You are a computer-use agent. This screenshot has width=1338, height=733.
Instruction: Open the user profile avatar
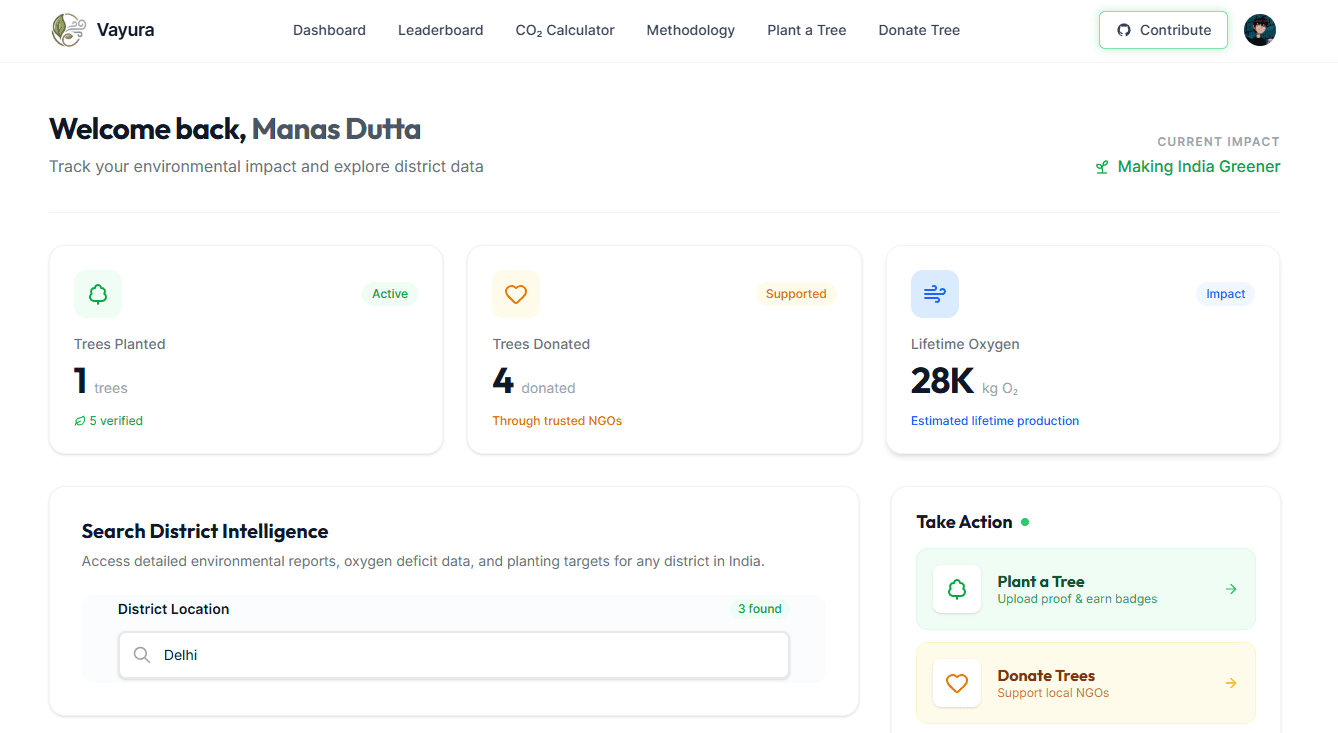(x=1259, y=30)
